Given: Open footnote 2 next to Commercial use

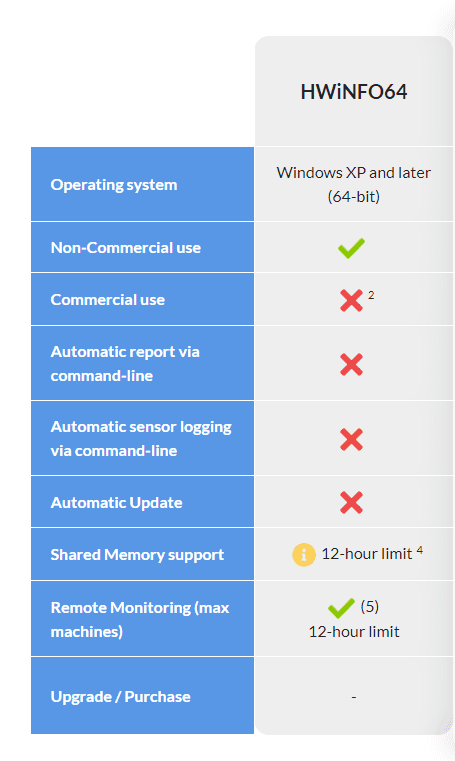Looking at the screenshot, I should pyautogui.click(x=371, y=295).
